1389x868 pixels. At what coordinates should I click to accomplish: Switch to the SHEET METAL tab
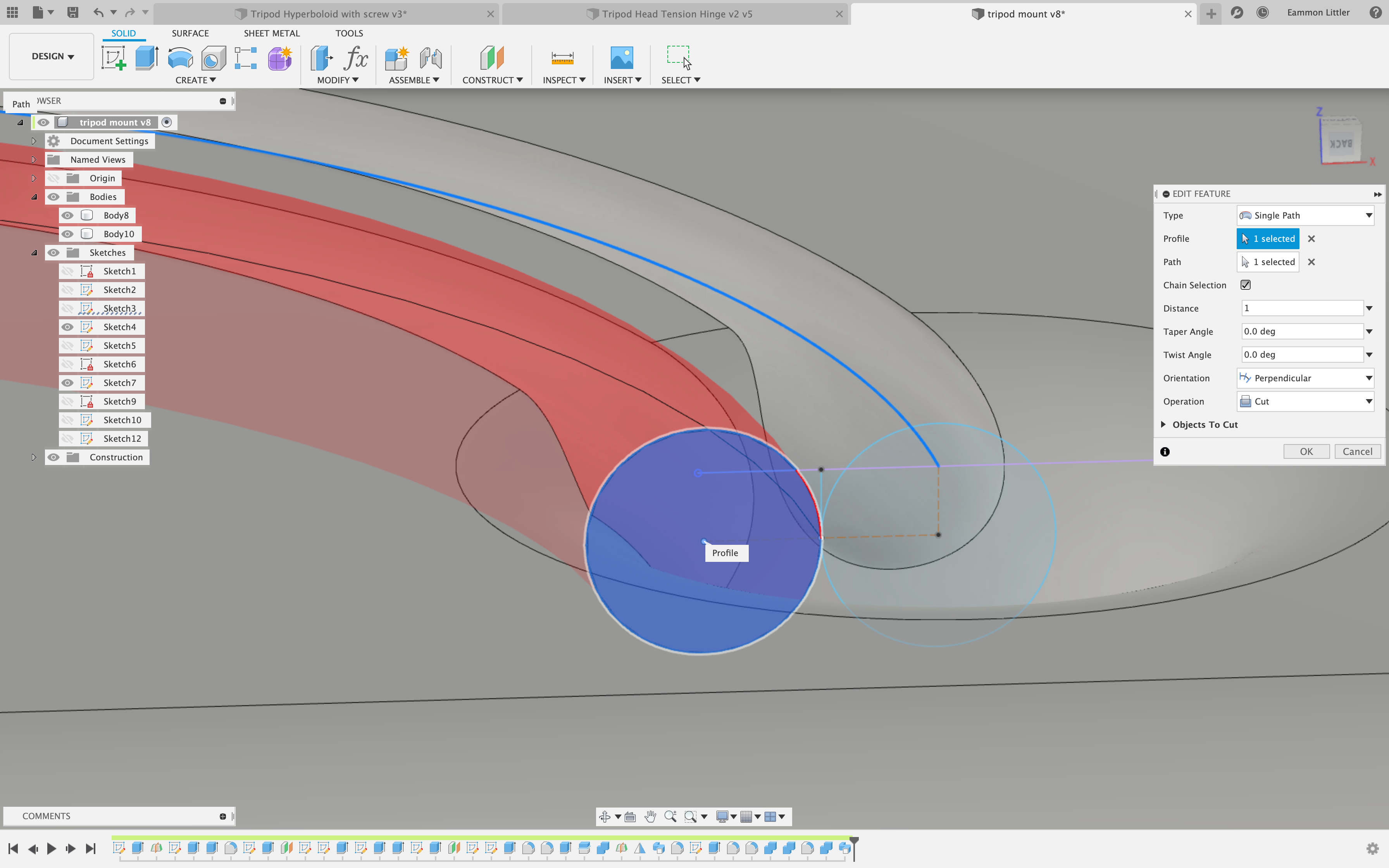click(271, 33)
